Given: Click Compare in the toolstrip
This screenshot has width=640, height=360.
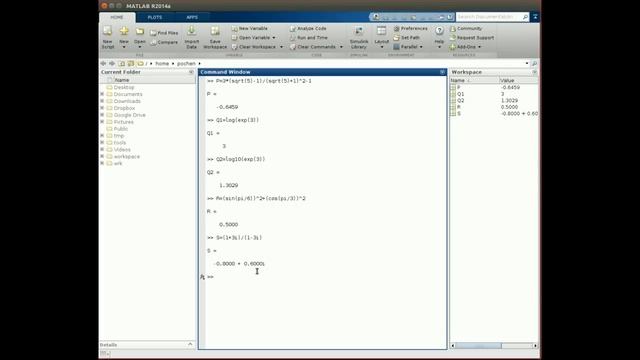Looking at the screenshot, I should [x=164, y=42].
